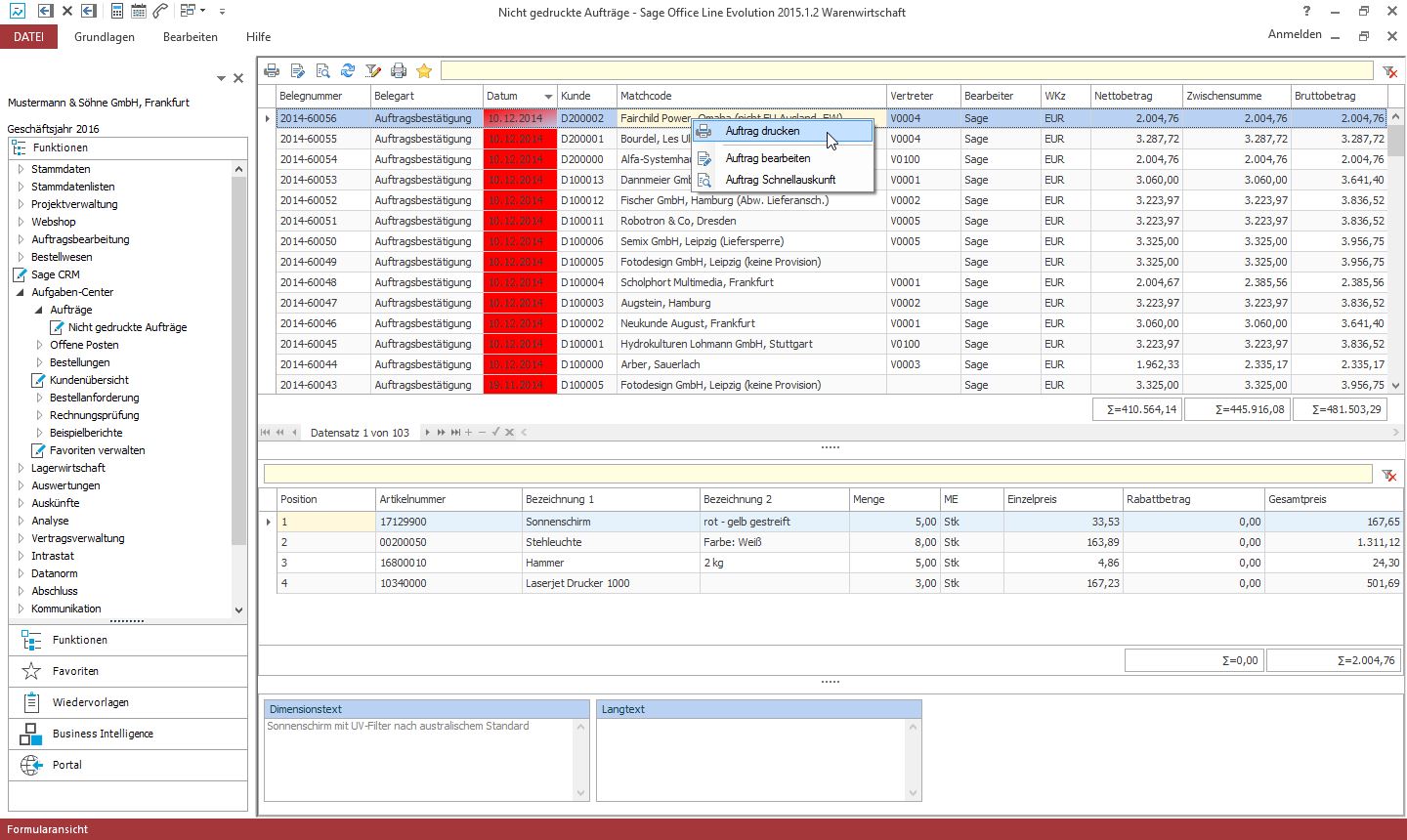Open Kundenübersicht in the tree
Viewport: 1407px width, 840px height.
pos(89,380)
